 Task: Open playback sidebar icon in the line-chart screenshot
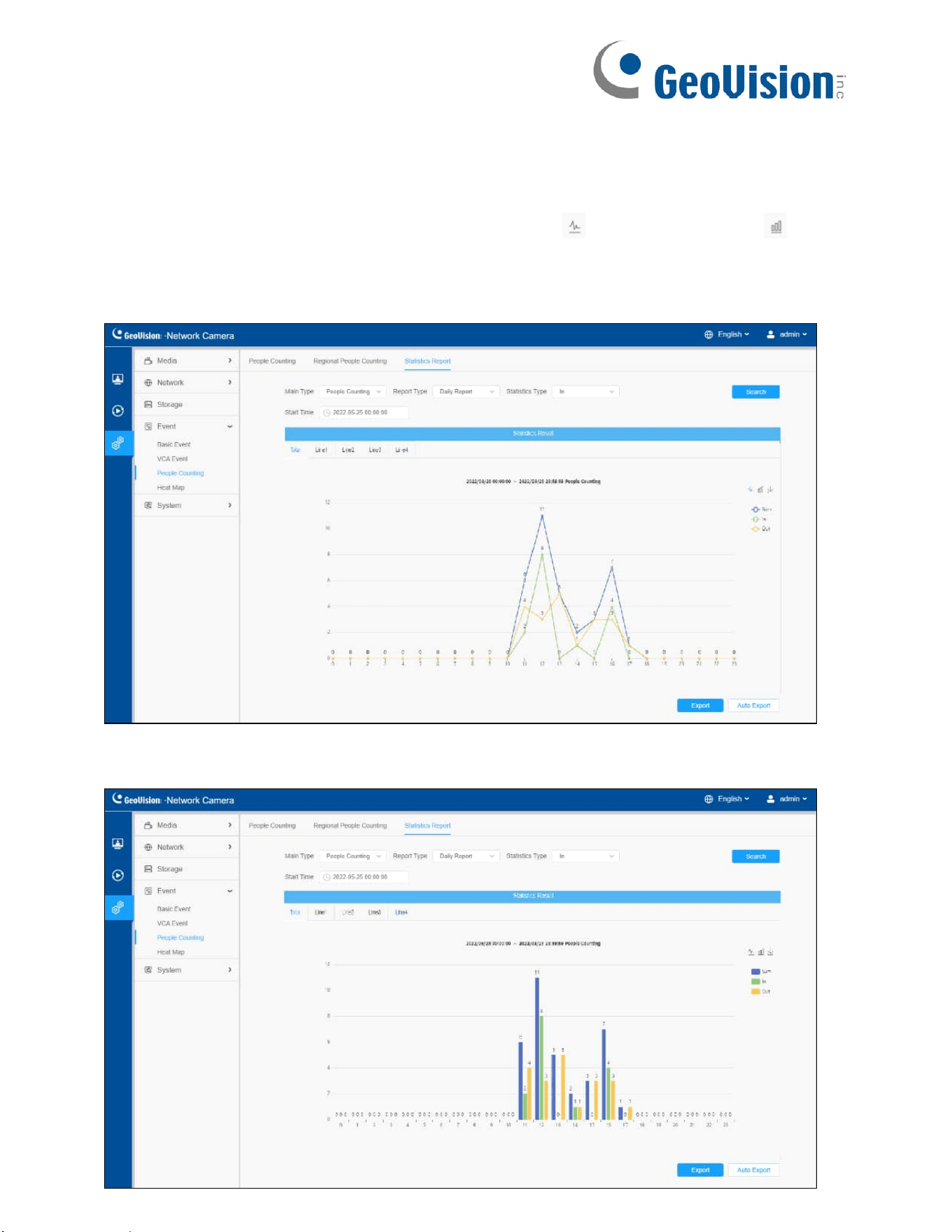click(x=118, y=411)
